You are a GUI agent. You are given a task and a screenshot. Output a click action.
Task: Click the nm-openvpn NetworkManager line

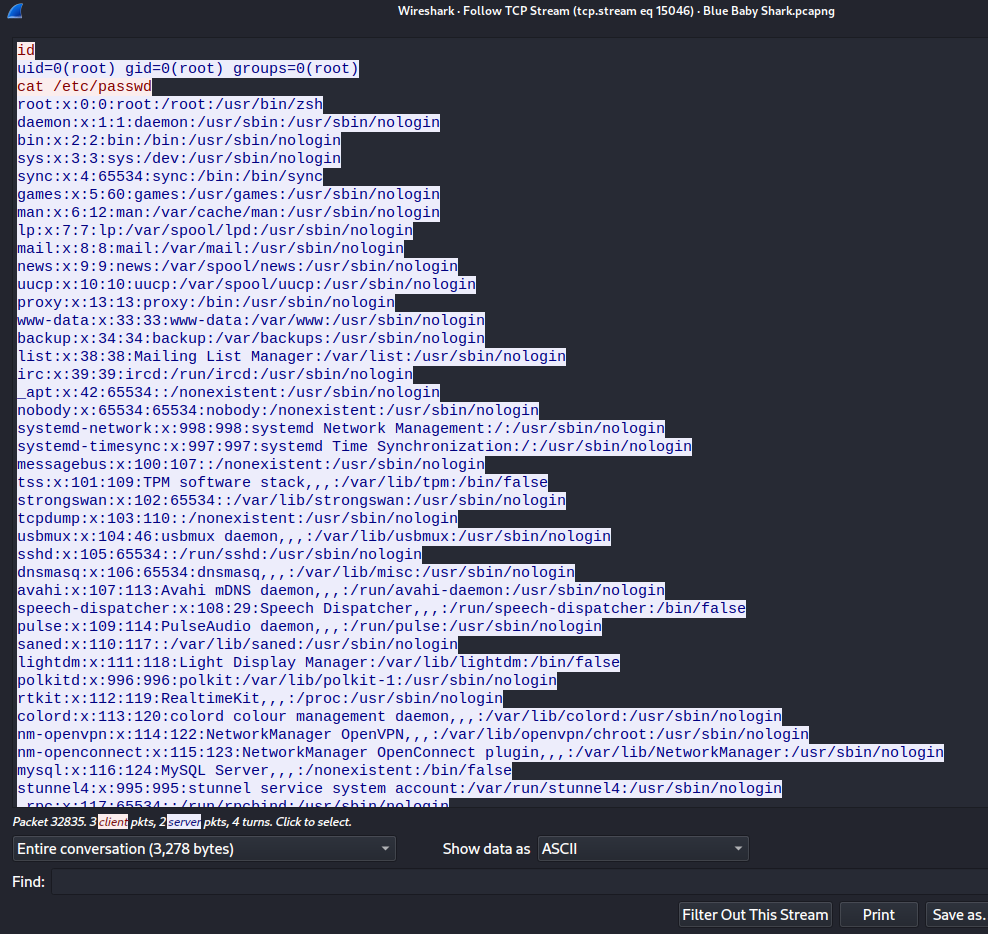(x=413, y=734)
